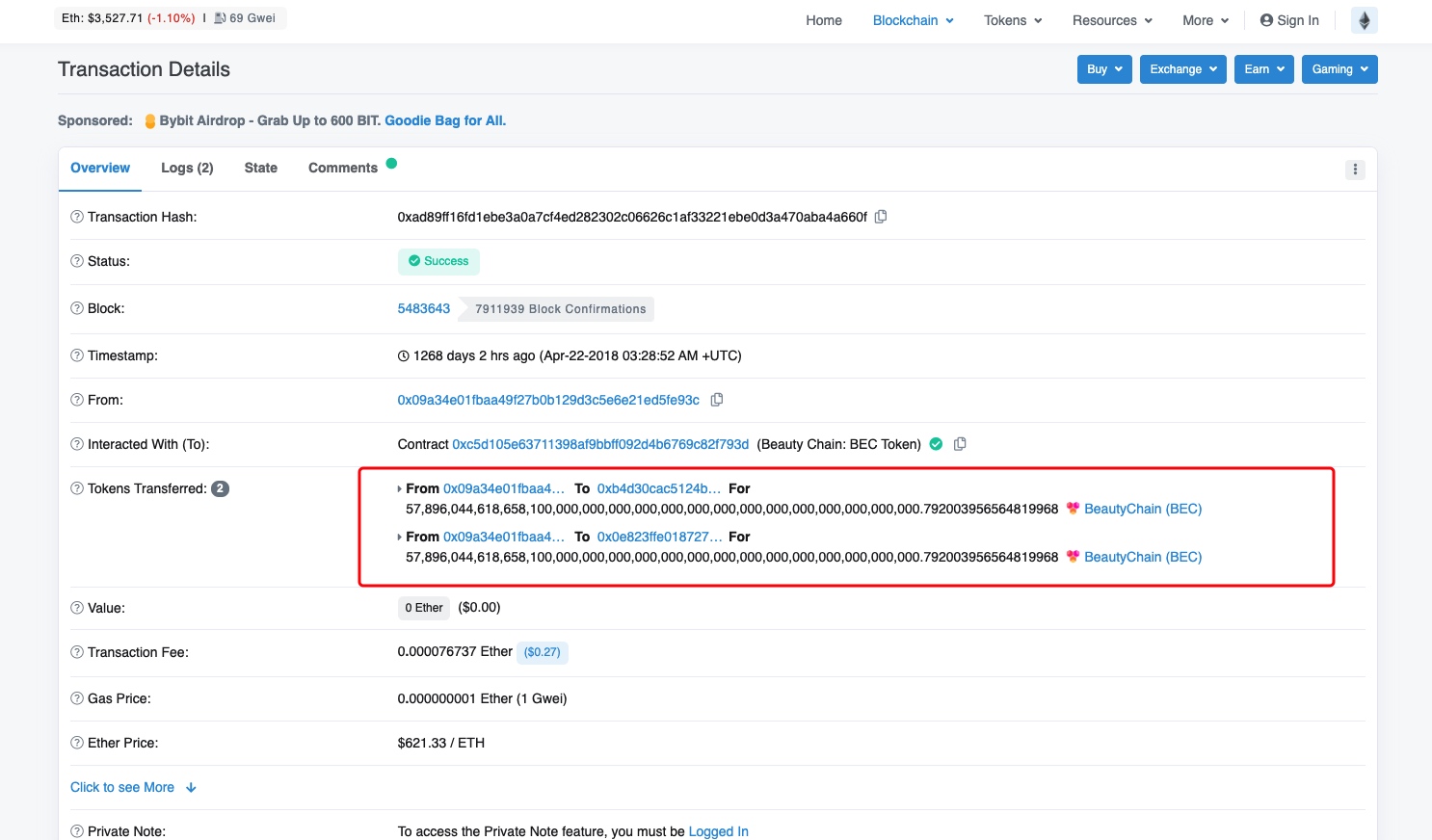Switch to the State tab
The height and width of the screenshot is (840, 1432).
tap(261, 168)
